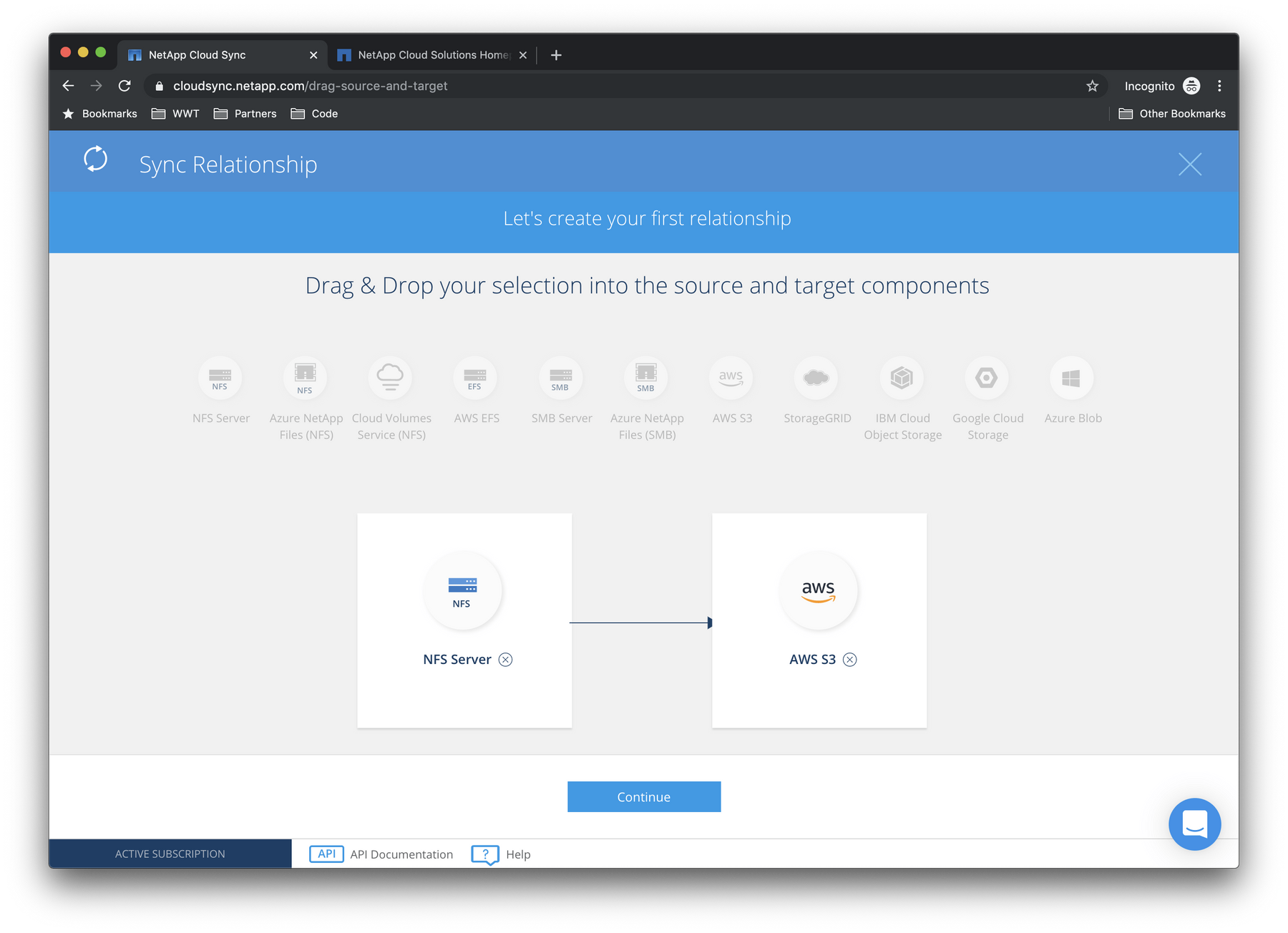Choose the StorageGRID cloud icon
This screenshot has width=1288, height=933.
coord(816,377)
